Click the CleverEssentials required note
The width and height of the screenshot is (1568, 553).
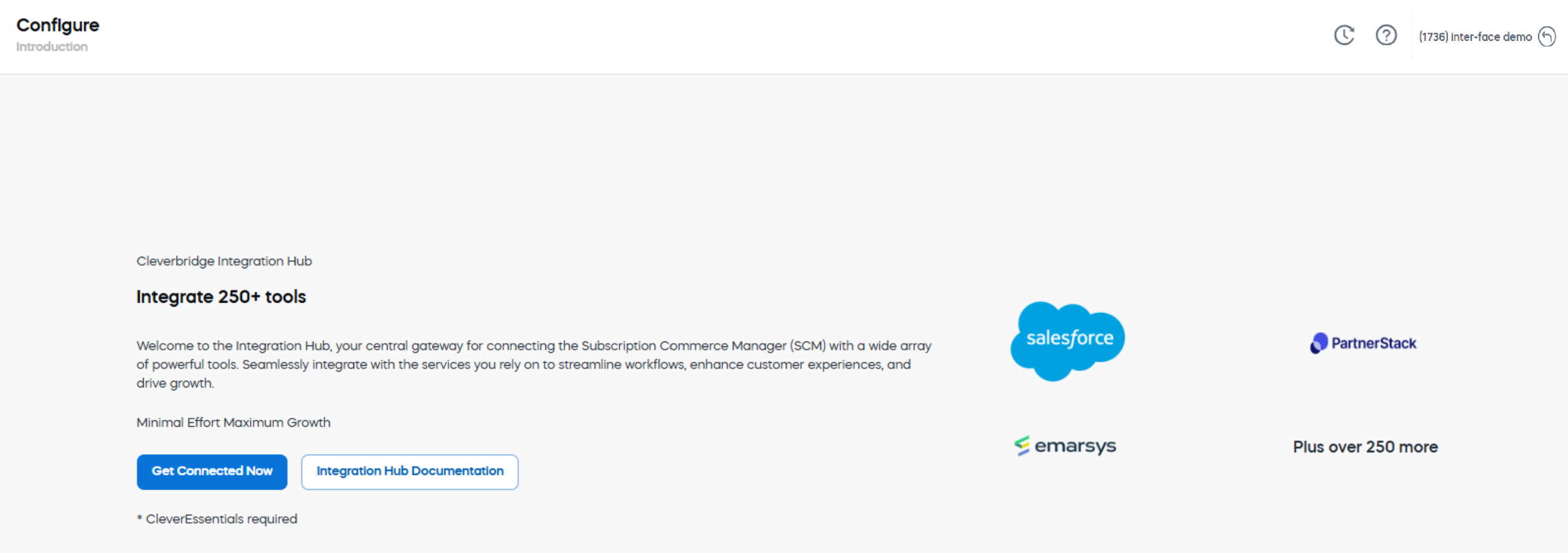[x=216, y=519]
